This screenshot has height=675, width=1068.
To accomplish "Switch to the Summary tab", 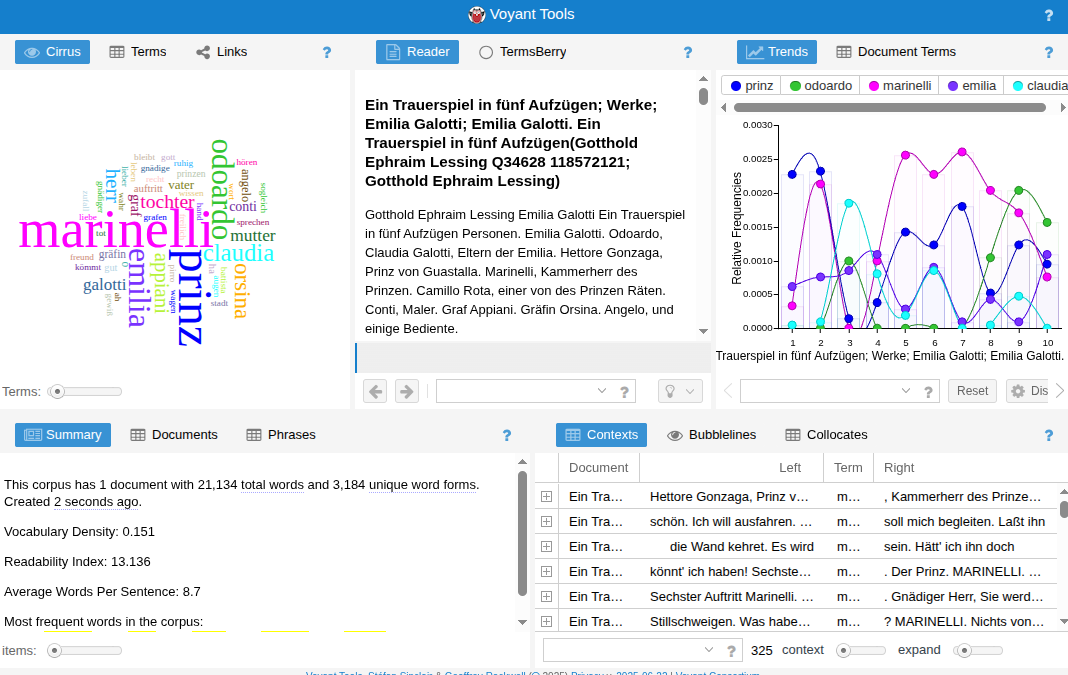I will [63, 435].
